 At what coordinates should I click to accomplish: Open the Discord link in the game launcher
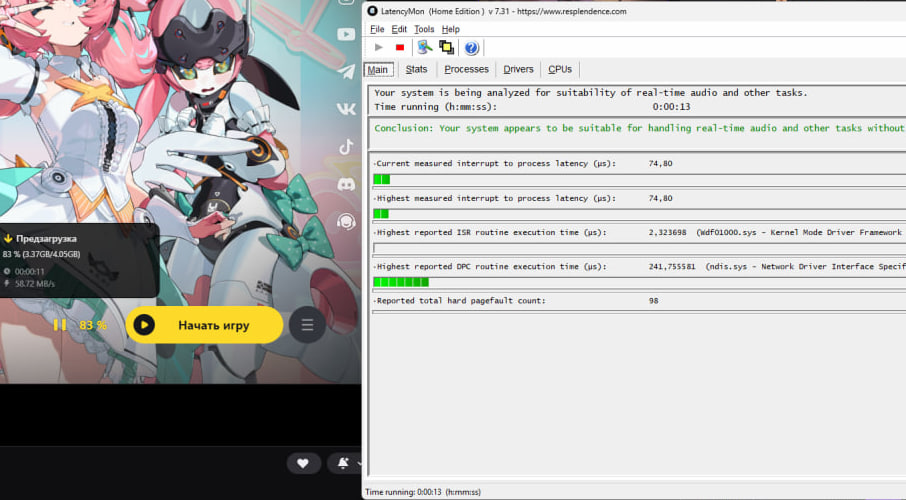point(346,184)
